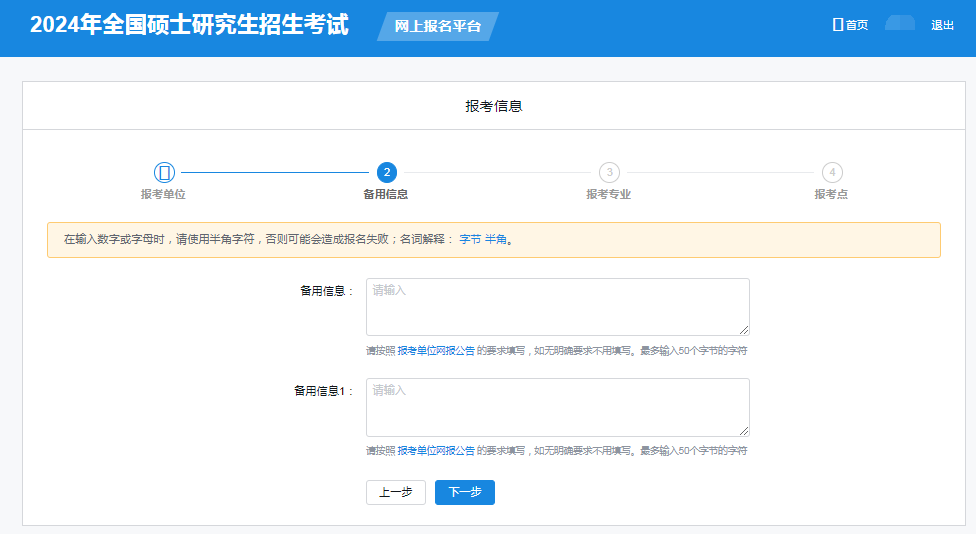Click the 备用信息 step label
976x534 pixels.
coord(386,194)
